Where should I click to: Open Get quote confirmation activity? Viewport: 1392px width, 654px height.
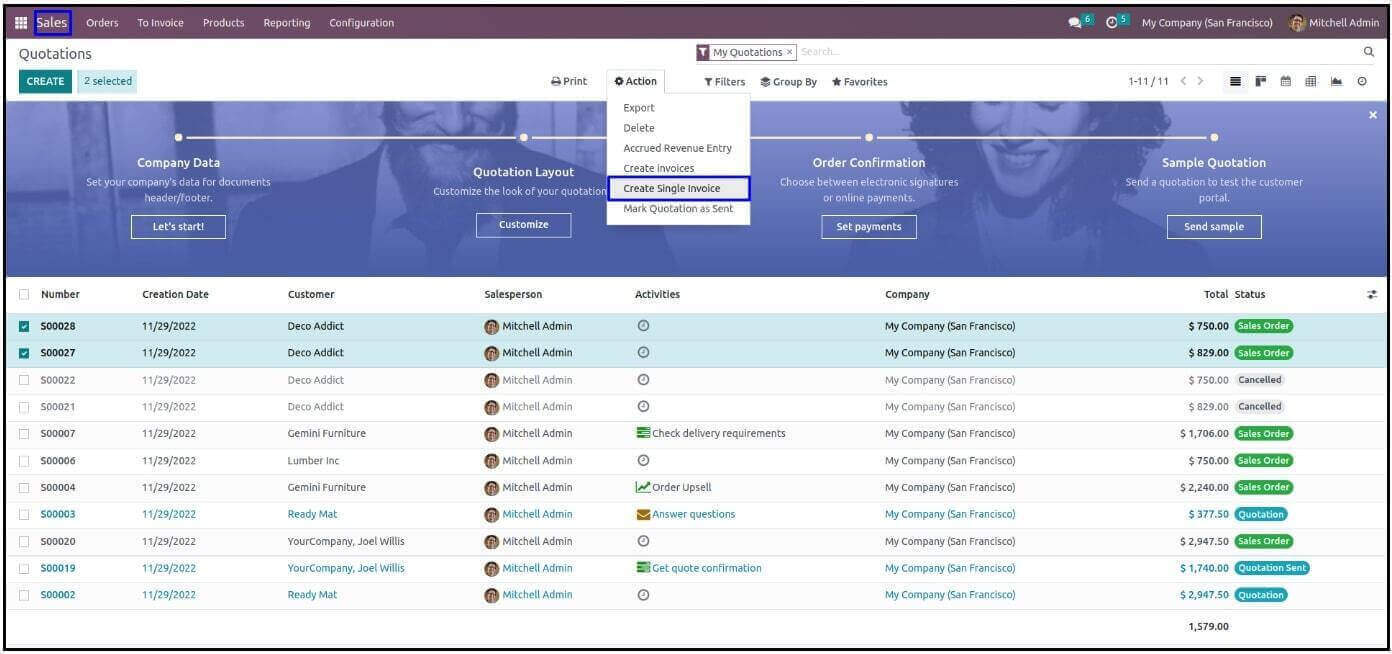699,568
